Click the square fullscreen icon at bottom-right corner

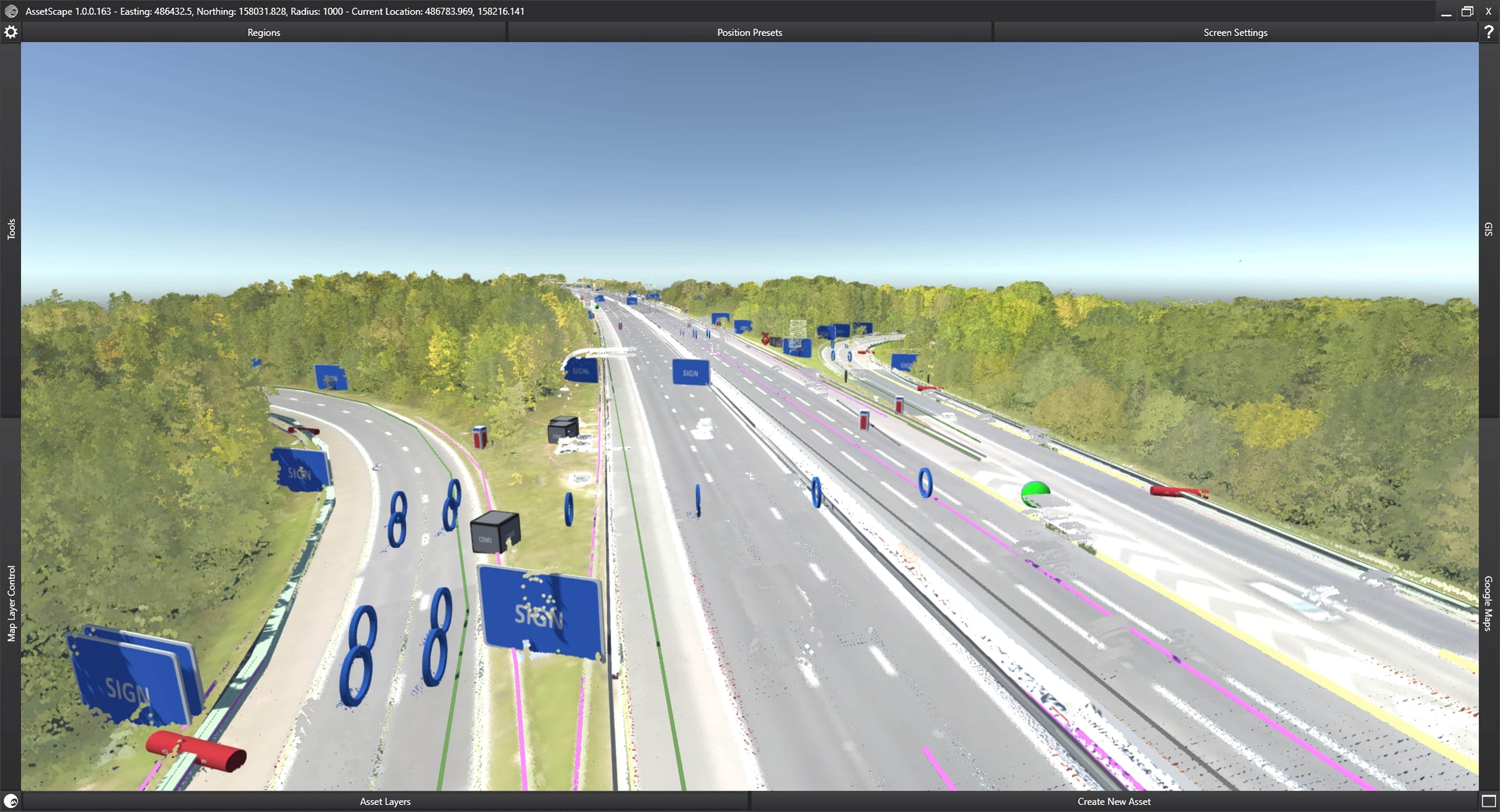tap(1489, 802)
